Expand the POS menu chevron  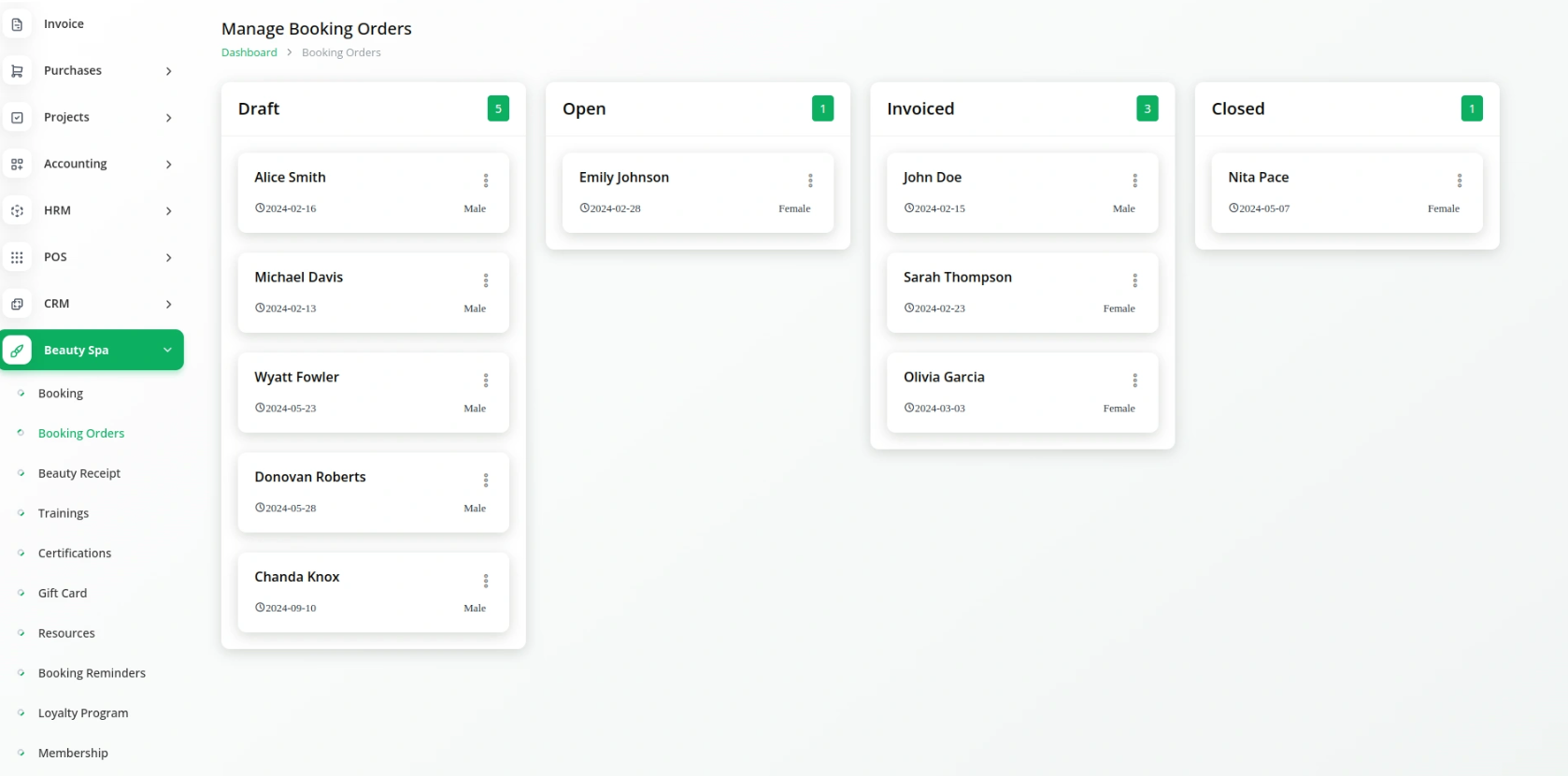click(168, 258)
